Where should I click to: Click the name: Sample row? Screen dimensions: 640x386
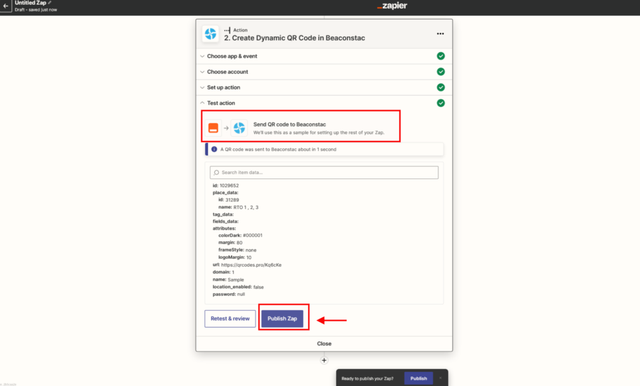coord(228,280)
